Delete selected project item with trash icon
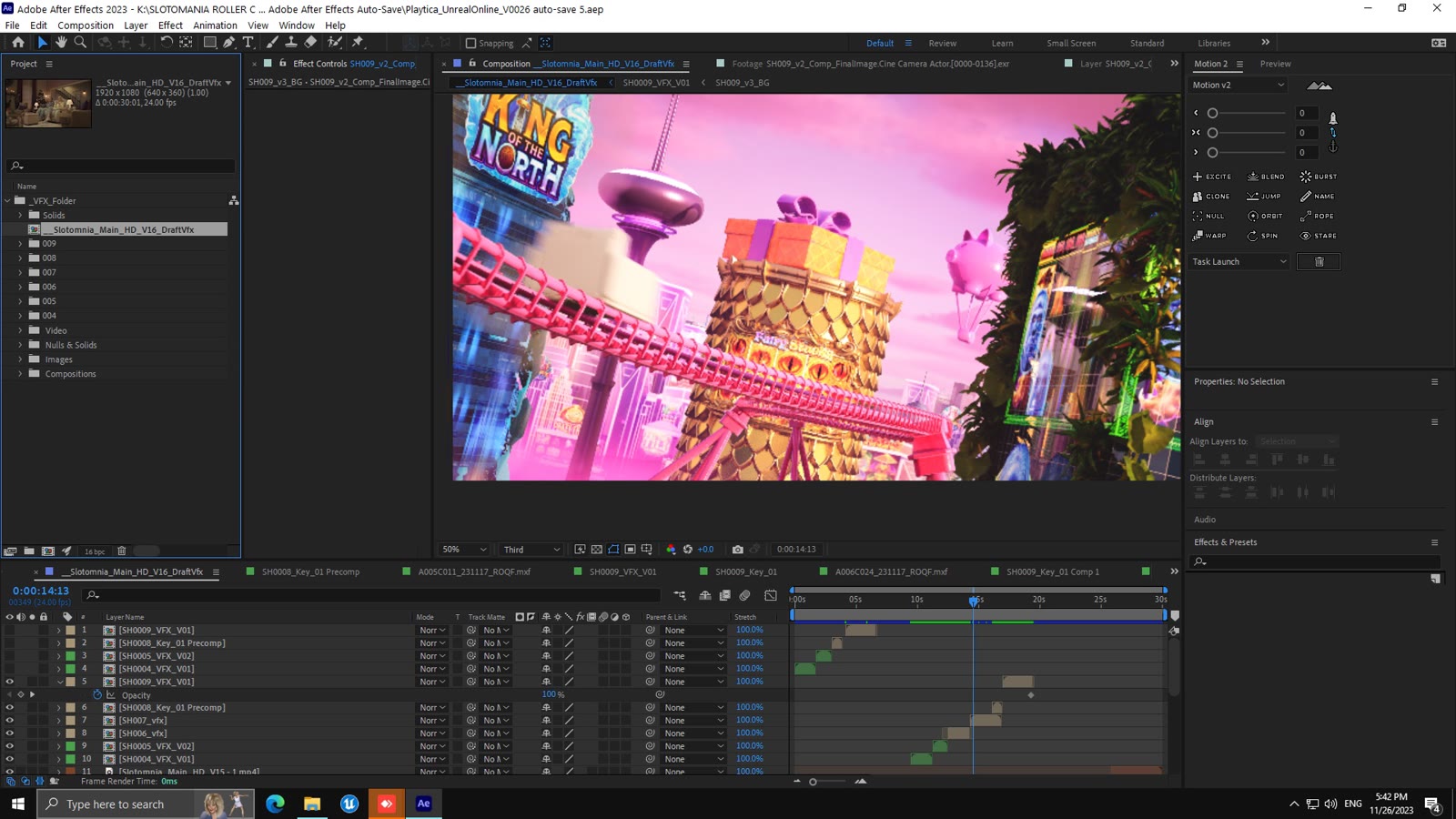The width and height of the screenshot is (1456, 819). (122, 551)
